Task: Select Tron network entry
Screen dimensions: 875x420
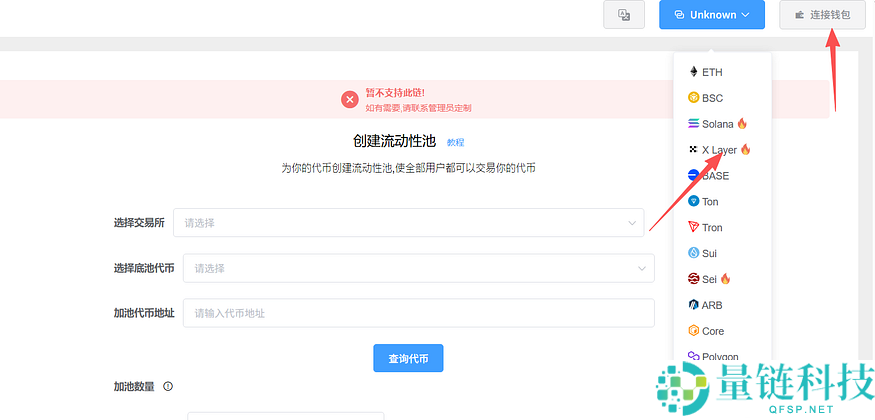Action: click(x=722, y=228)
